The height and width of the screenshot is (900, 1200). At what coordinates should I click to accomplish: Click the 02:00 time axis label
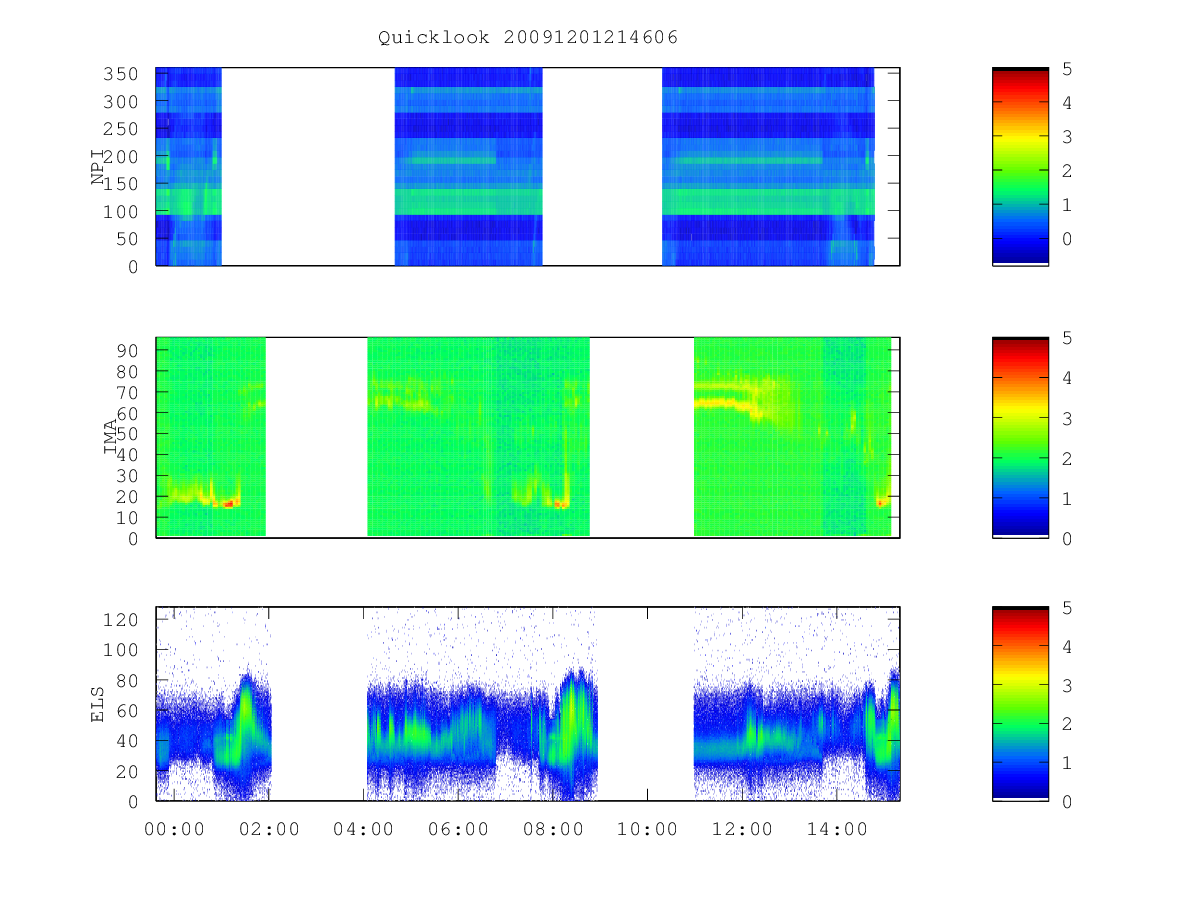click(269, 829)
